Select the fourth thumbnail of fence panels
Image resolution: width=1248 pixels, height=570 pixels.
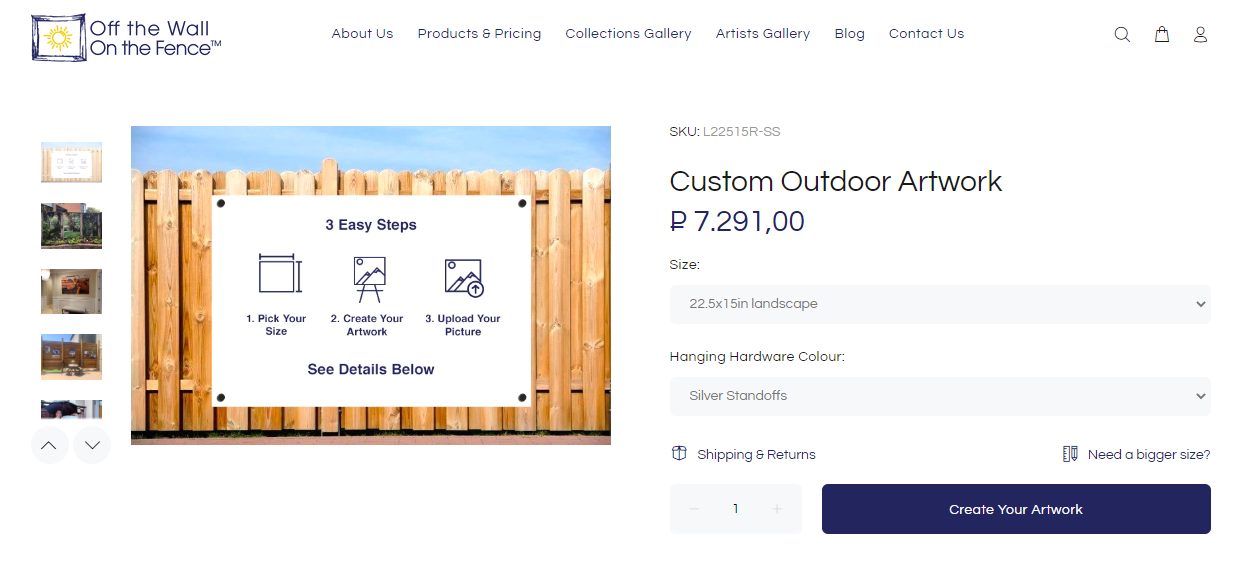pos(71,357)
